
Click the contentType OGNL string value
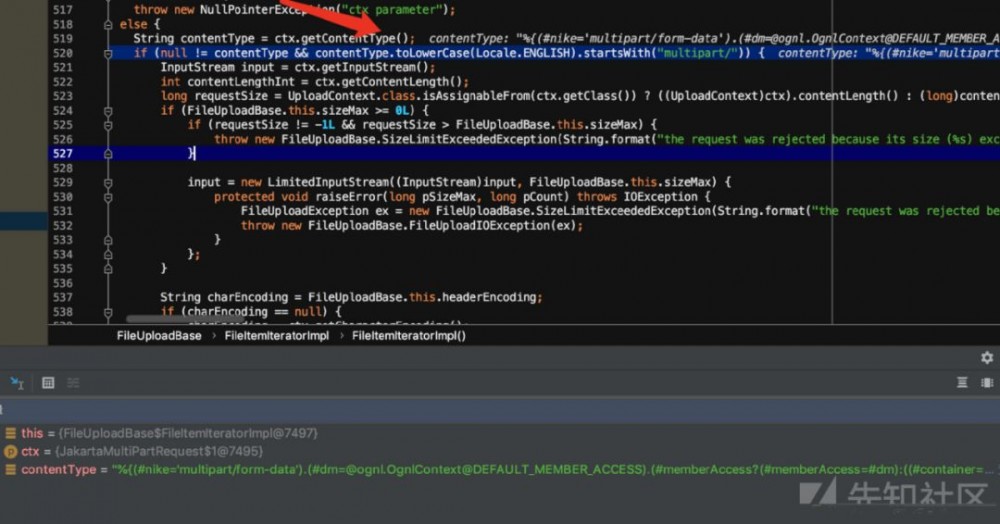click(x=552, y=470)
